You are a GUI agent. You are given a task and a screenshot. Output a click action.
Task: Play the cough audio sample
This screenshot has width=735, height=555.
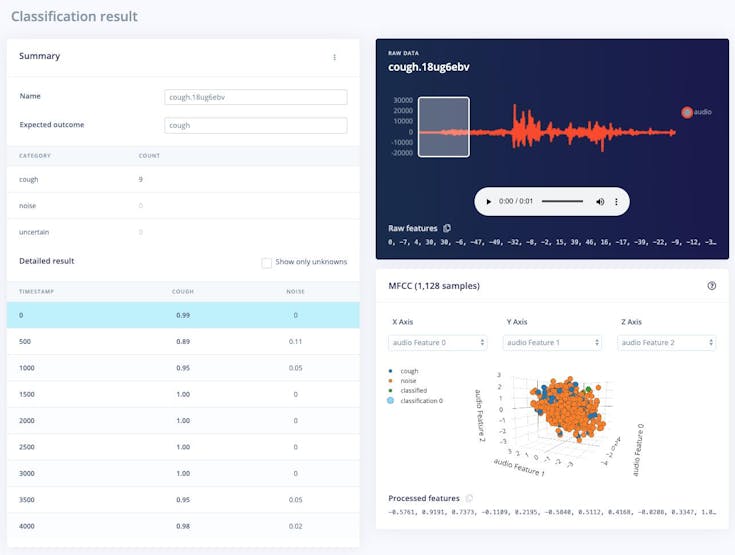tap(488, 202)
